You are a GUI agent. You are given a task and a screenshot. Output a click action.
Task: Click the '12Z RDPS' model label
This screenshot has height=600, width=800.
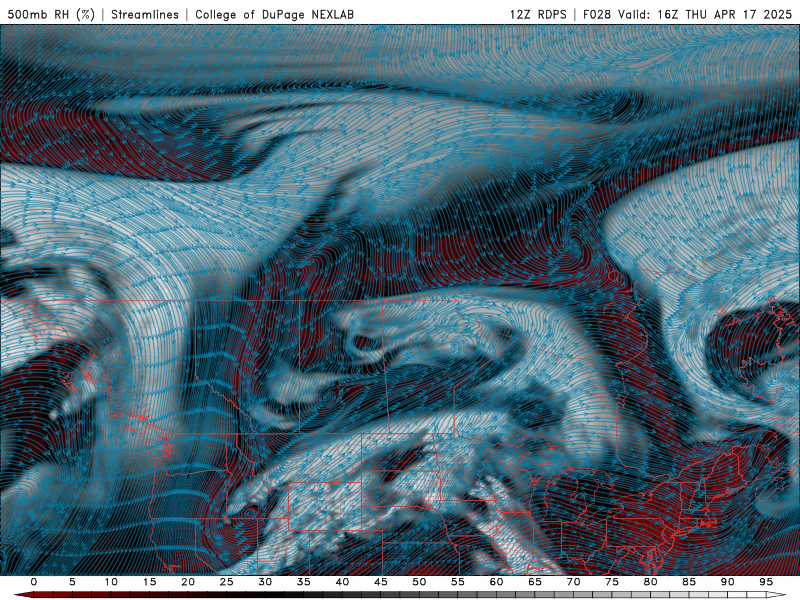538,14
